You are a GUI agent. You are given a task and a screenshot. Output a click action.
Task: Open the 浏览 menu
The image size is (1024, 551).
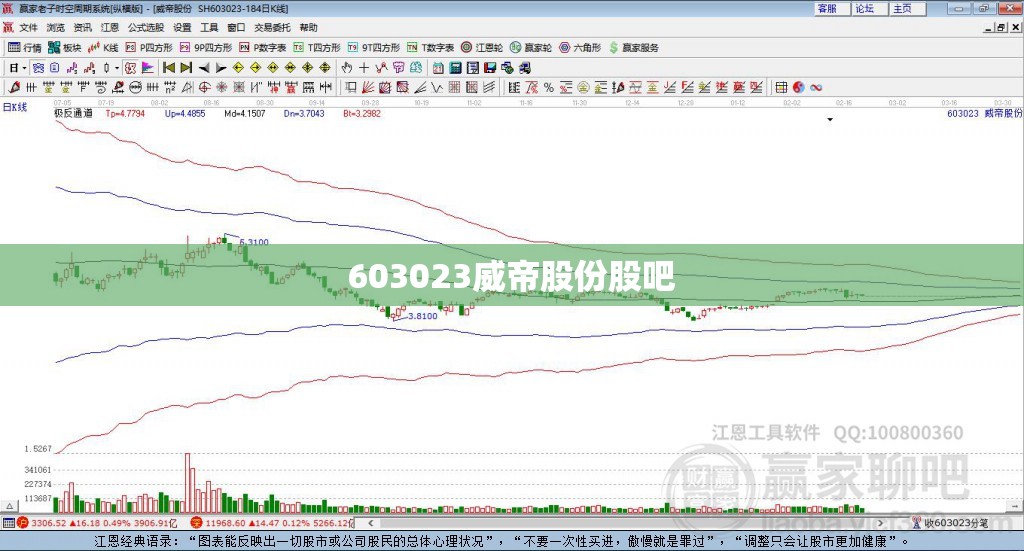click(56, 27)
